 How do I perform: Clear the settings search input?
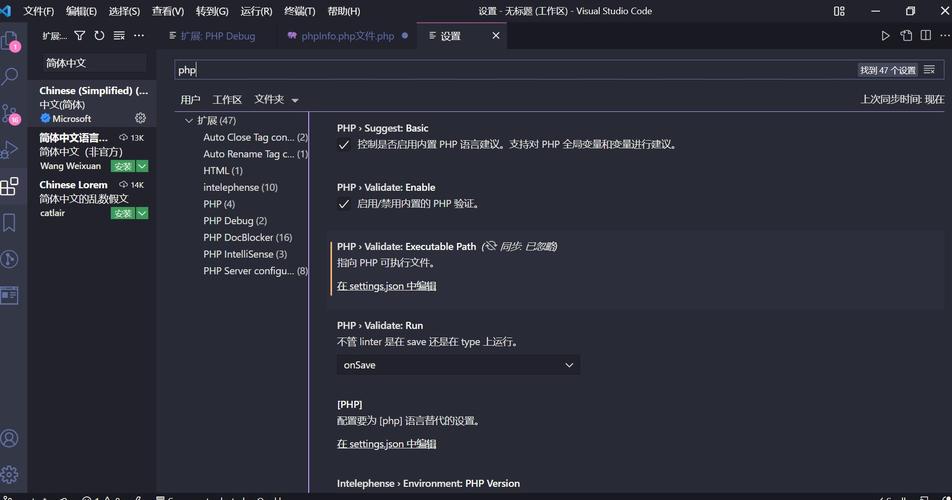coord(929,70)
